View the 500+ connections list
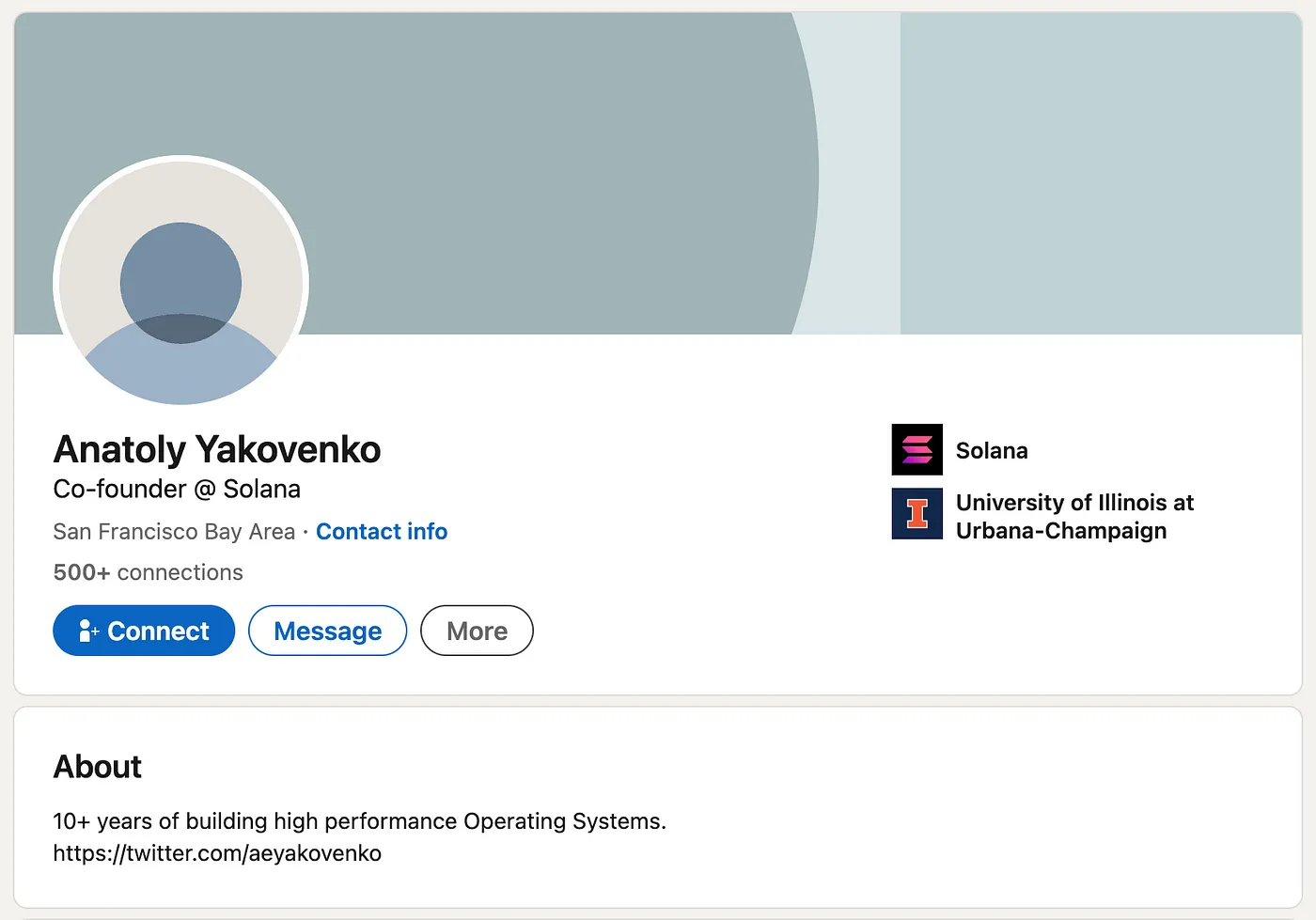The image size is (1316, 920). (148, 572)
